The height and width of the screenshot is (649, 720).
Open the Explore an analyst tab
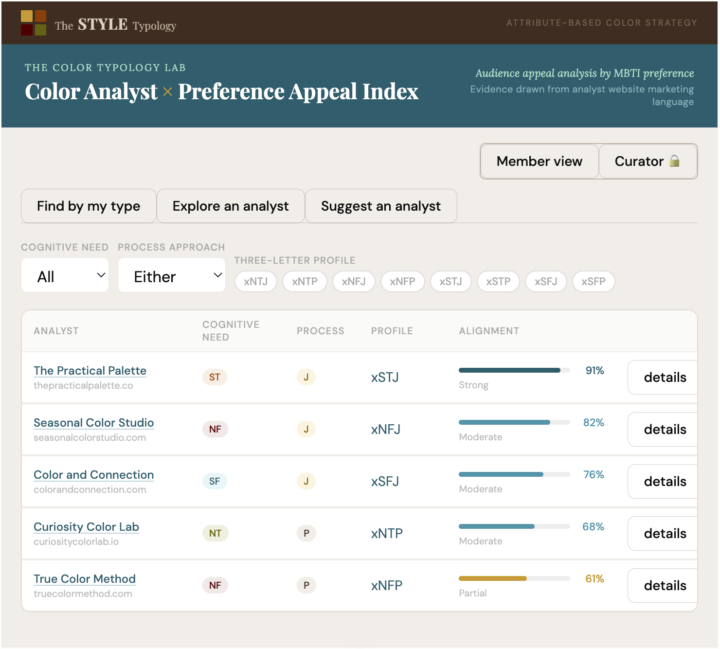pyautogui.click(x=231, y=206)
